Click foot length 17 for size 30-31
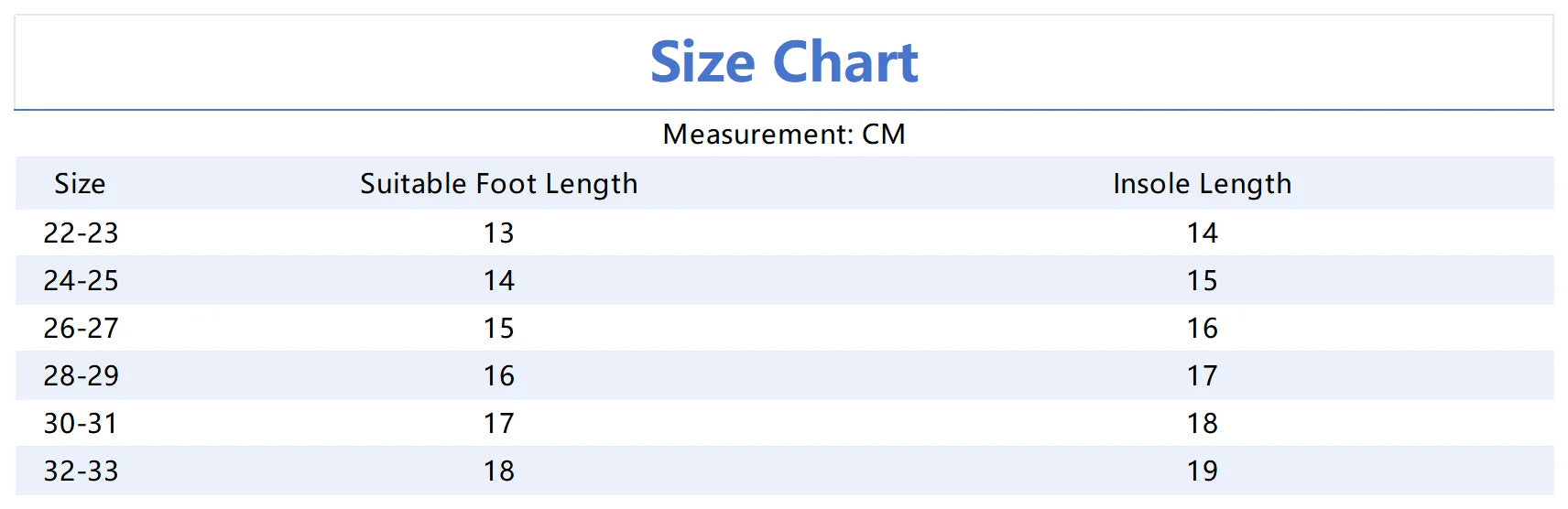Image resolution: width=1568 pixels, height=509 pixels. tap(498, 423)
